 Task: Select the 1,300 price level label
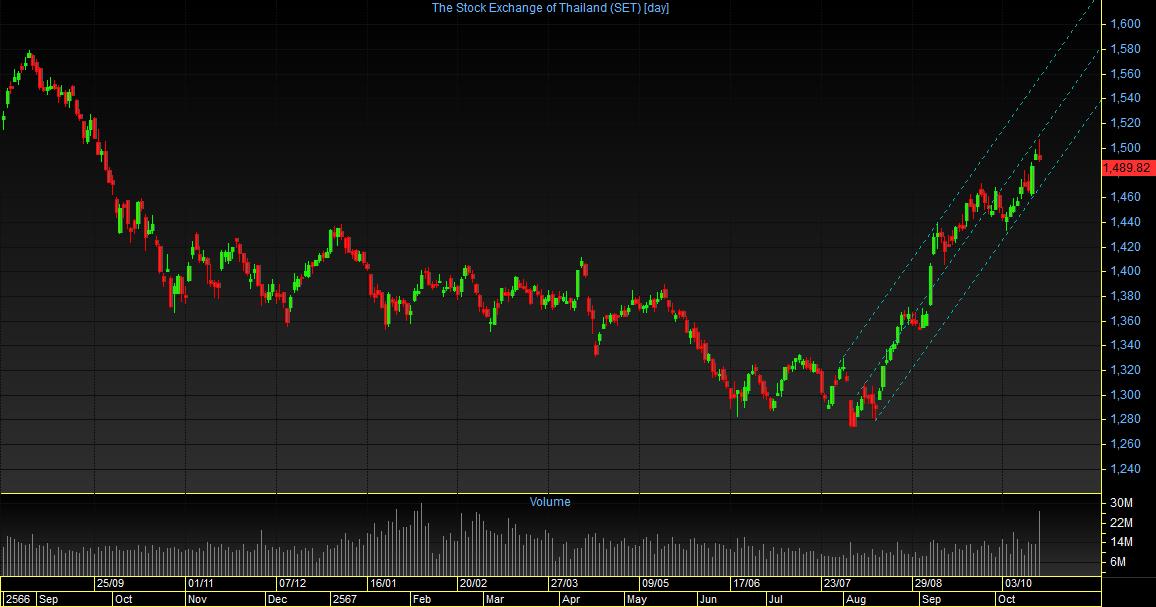point(1125,395)
